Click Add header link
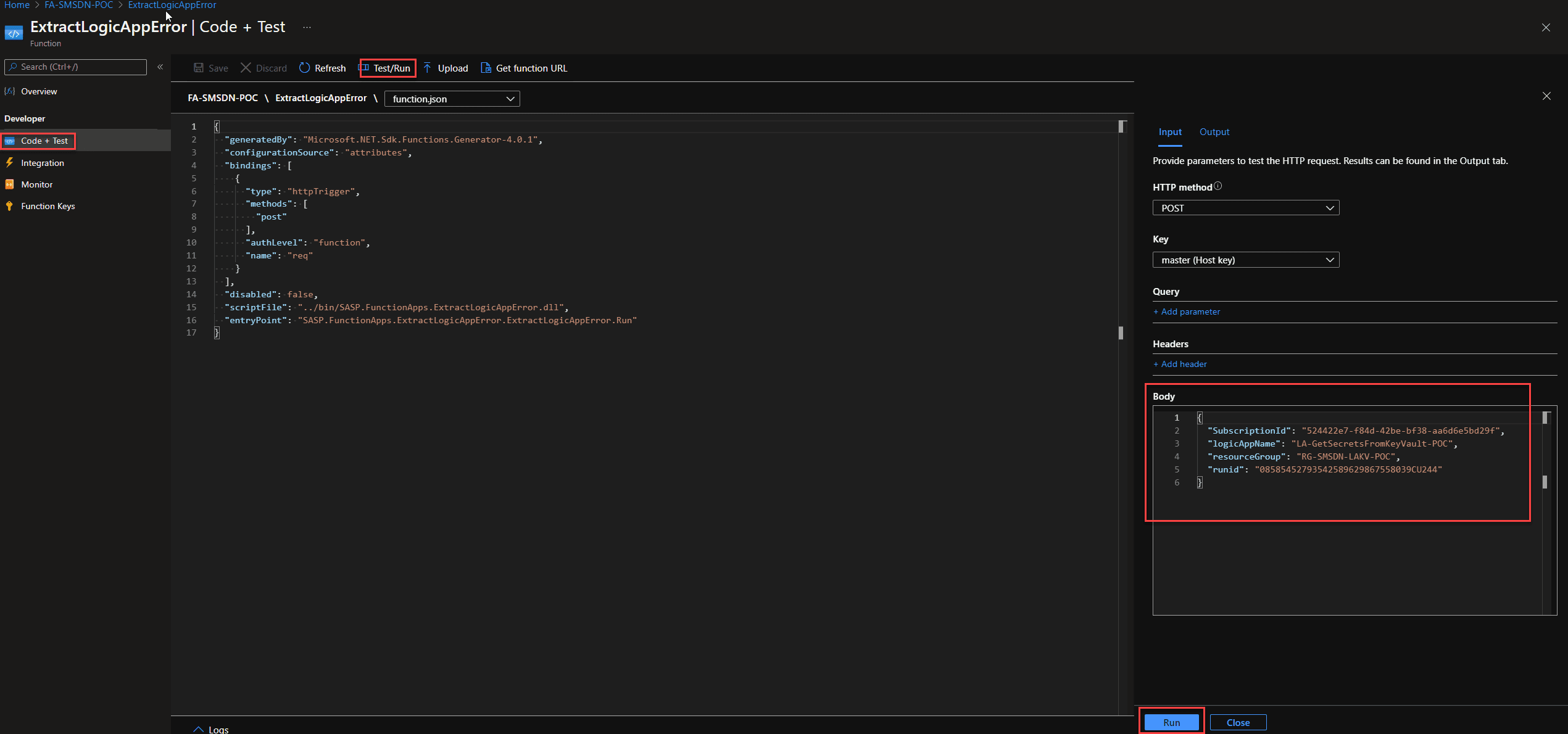This screenshot has height=734, width=1568. (x=1179, y=365)
